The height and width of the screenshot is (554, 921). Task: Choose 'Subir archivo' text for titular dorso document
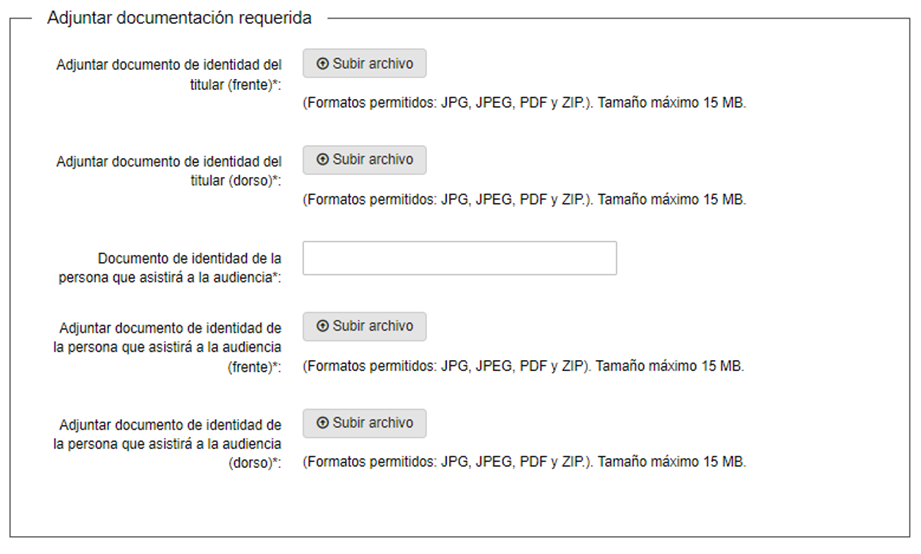tap(373, 159)
